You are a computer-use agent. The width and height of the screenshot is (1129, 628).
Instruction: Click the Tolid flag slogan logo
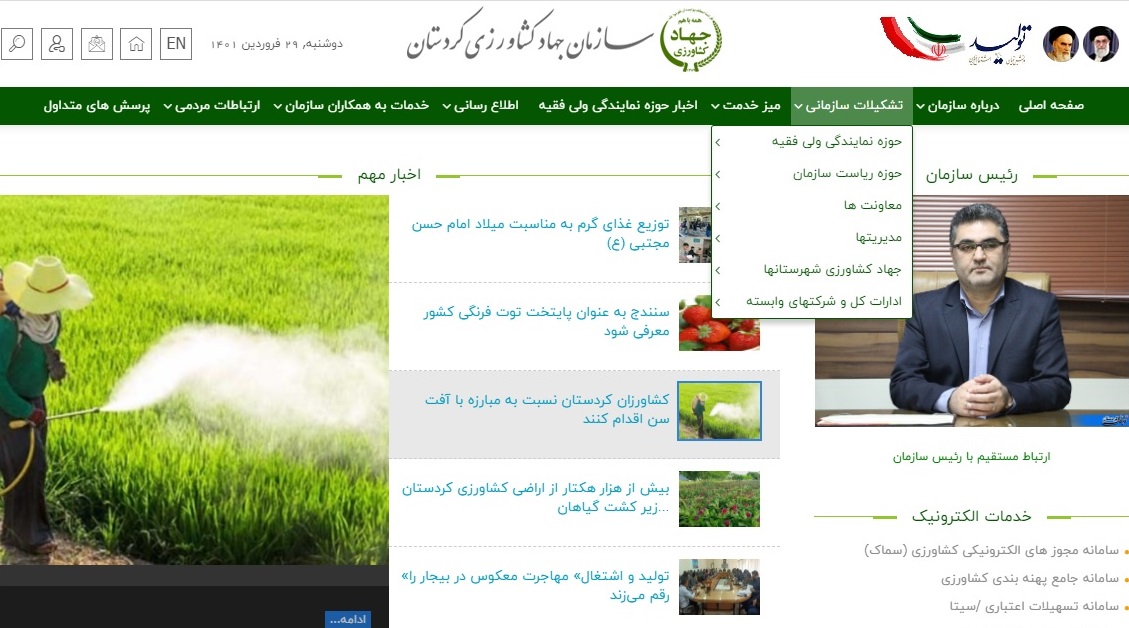955,40
